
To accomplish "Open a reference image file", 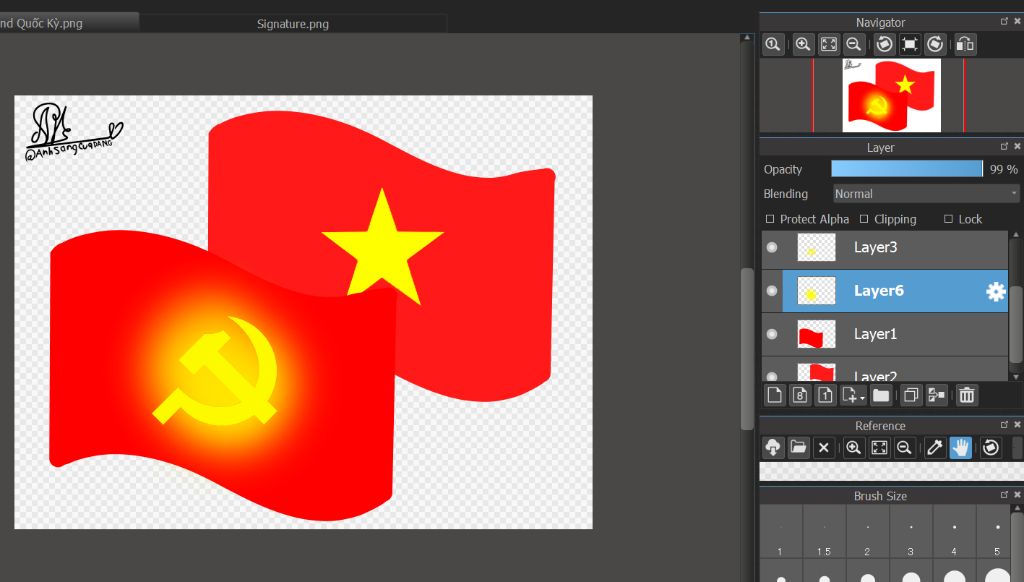I will (799, 447).
